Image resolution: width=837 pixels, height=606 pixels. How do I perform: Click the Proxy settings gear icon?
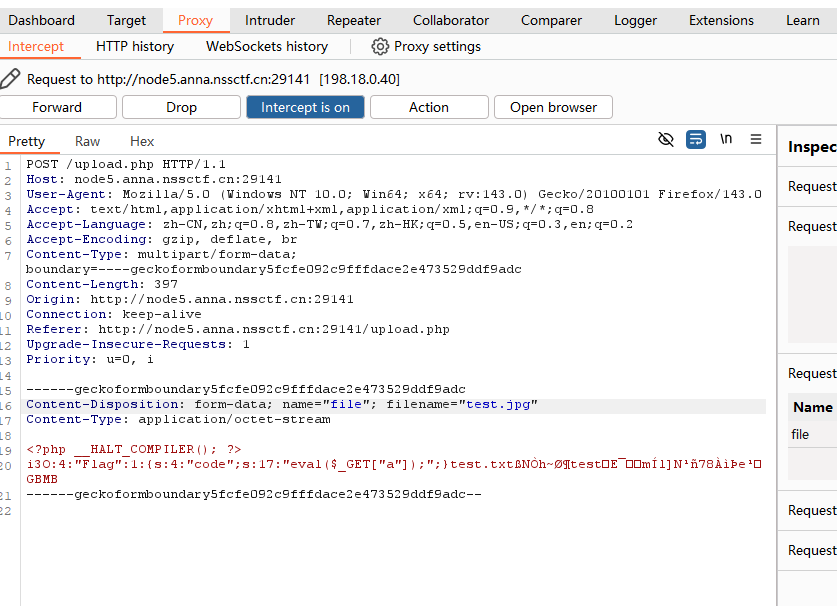(380, 46)
